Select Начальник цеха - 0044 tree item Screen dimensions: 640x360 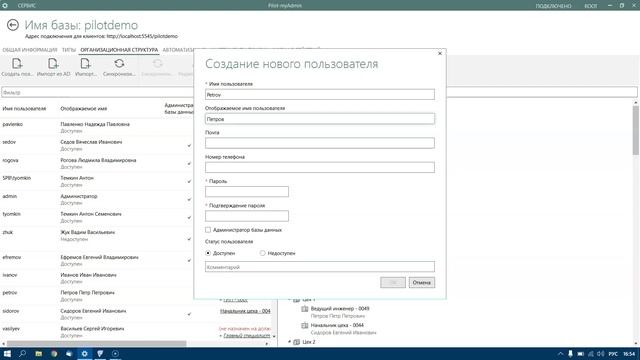[x=337, y=325]
